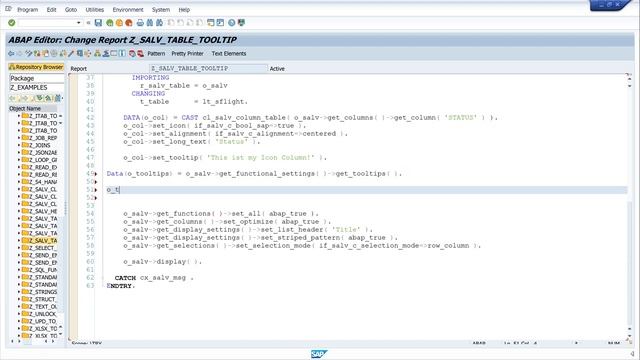This screenshot has height=360, width=640.
Task: Click the Pattern button
Action: tap(156, 53)
